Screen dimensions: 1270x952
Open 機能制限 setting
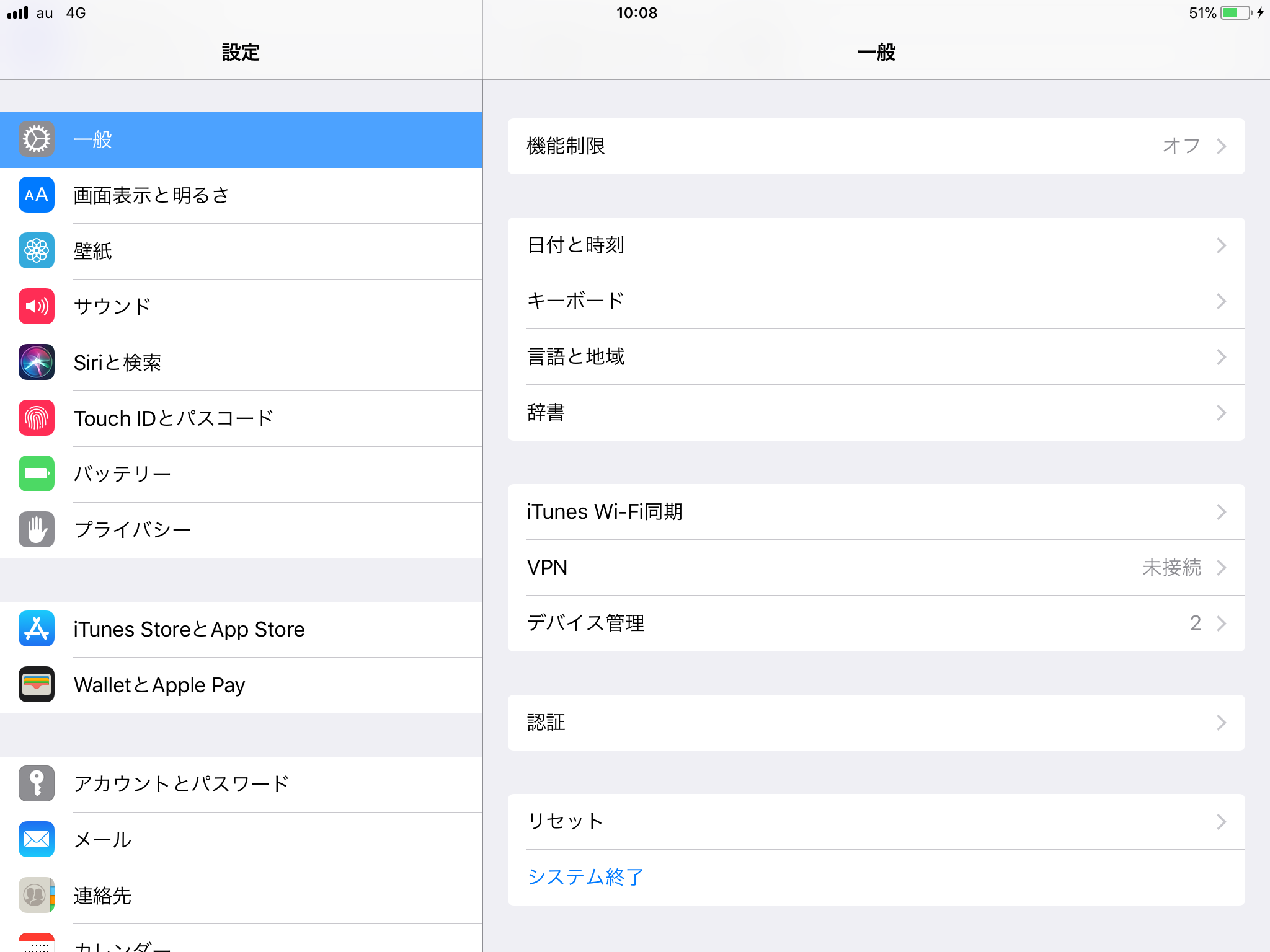(876, 146)
